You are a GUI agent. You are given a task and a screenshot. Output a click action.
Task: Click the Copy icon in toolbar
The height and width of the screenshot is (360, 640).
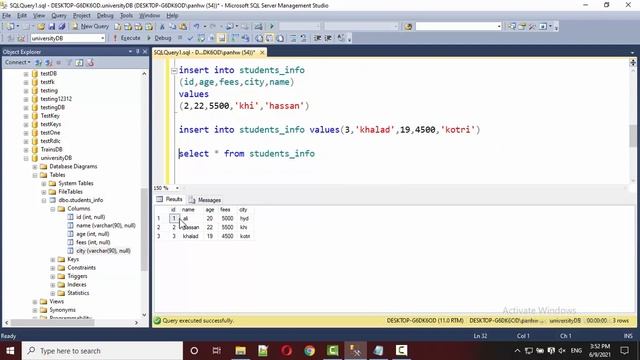[x=173, y=27]
